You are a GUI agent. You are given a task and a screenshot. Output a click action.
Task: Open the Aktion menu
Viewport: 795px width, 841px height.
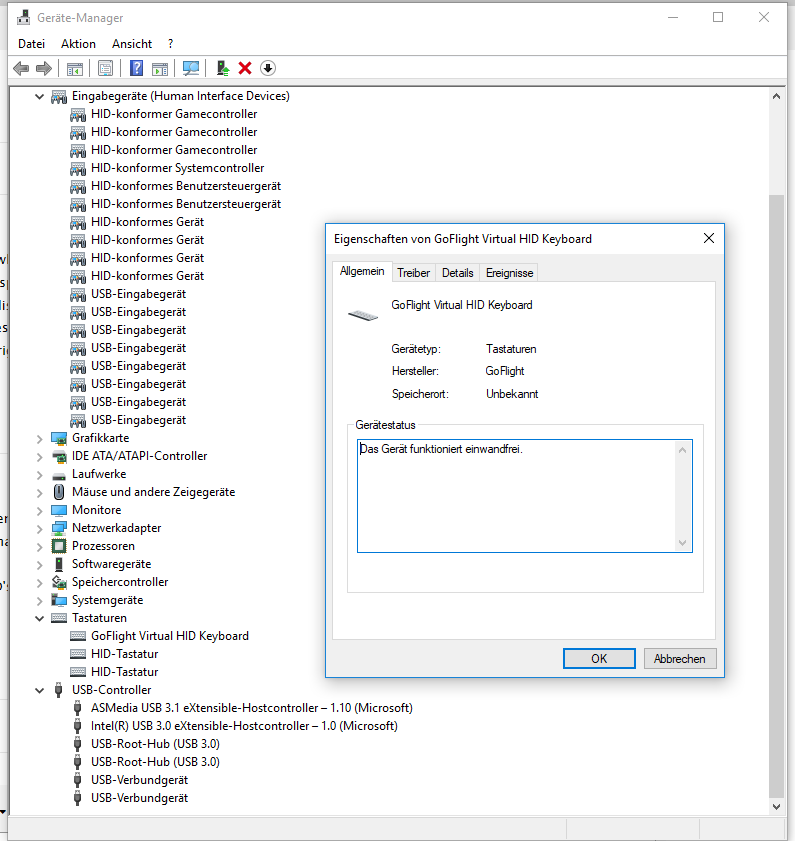pyautogui.click(x=78, y=44)
